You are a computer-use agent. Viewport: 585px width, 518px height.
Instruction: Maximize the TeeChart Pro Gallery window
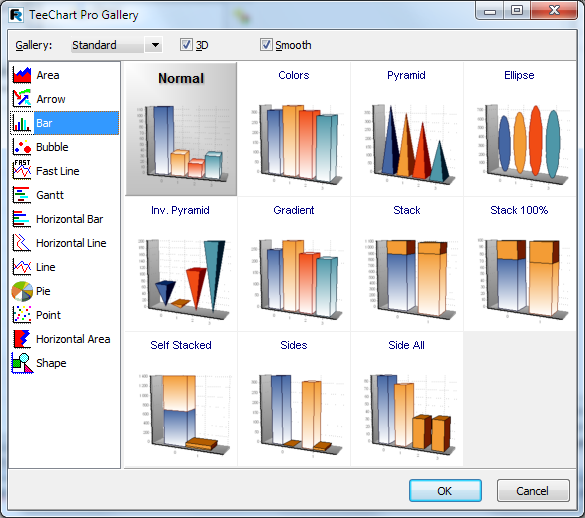[x=517, y=11]
